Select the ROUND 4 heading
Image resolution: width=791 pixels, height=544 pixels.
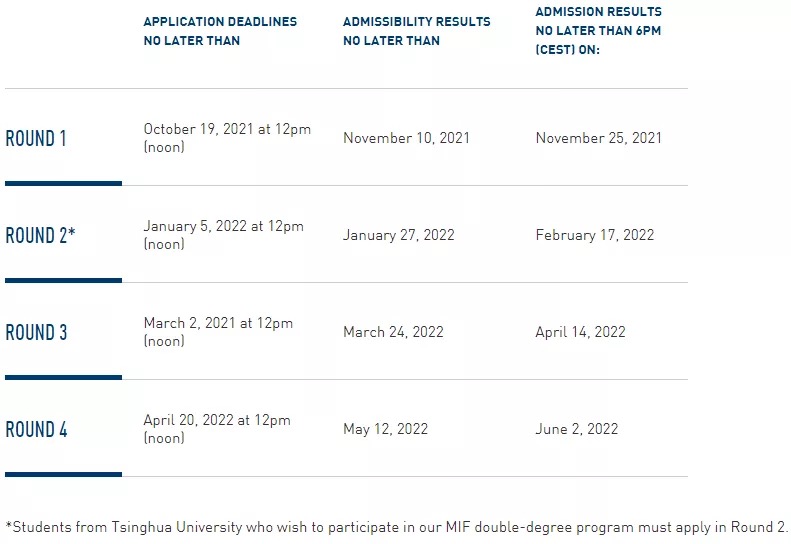36,429
